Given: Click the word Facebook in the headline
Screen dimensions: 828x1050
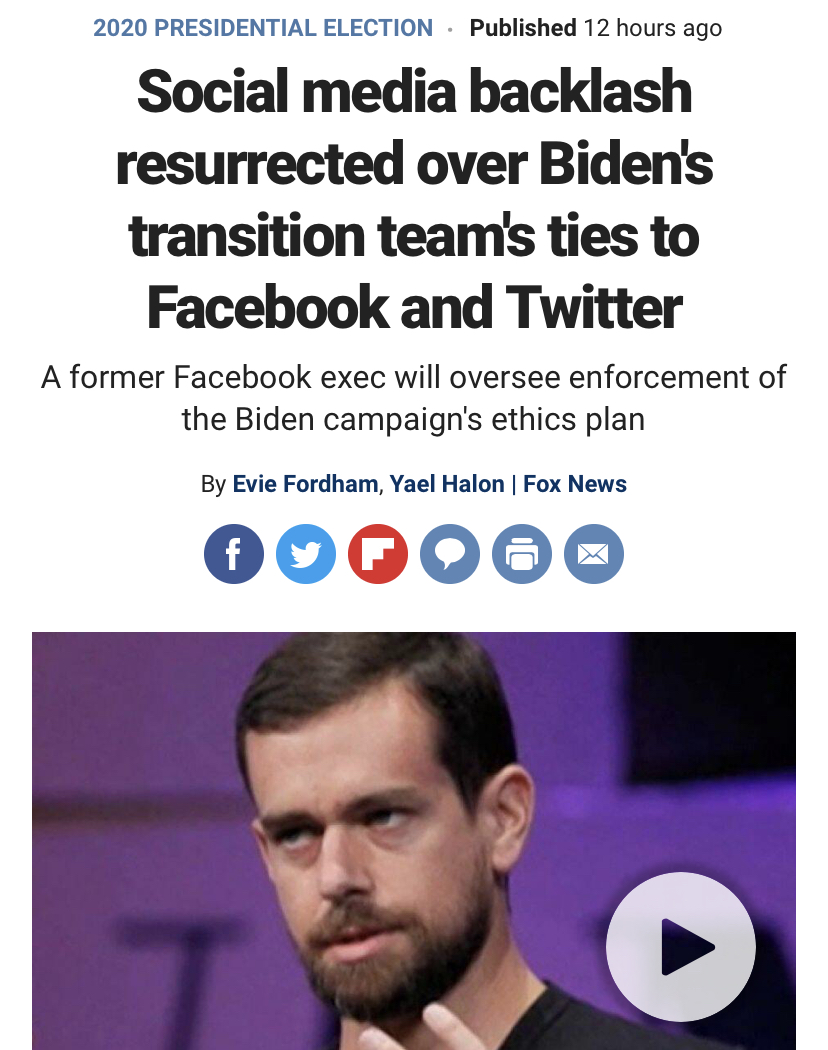Looking at the screenshot, I should (268, 307).
